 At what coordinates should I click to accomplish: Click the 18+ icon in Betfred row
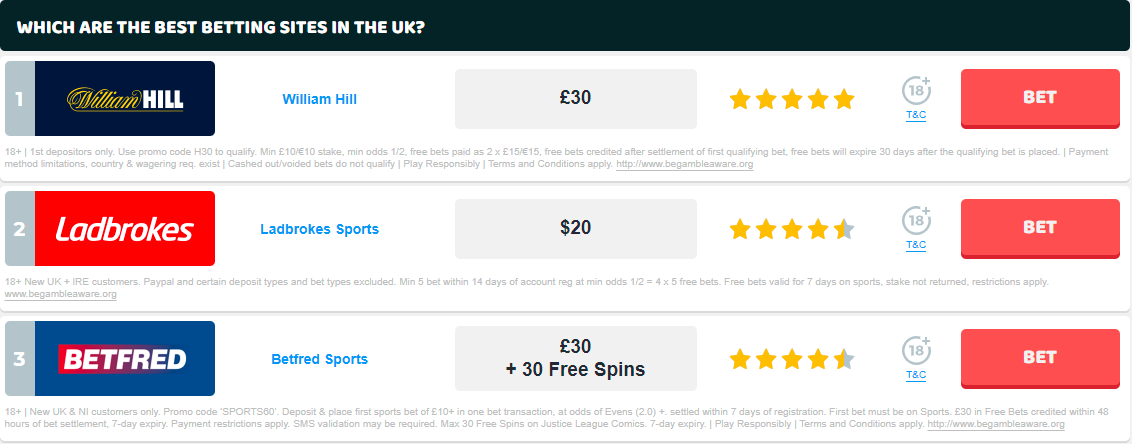(x=916, y=351)
